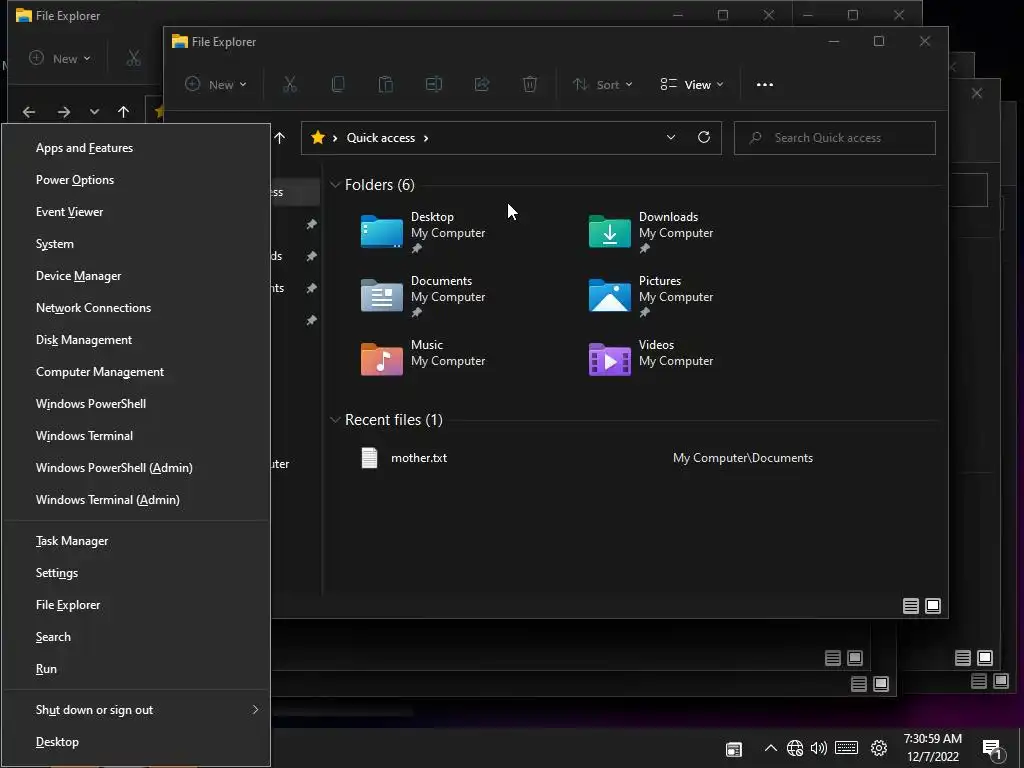Open the See more (three dots) menu
The image size is (1024, 768).
click(x=765, y=84)
